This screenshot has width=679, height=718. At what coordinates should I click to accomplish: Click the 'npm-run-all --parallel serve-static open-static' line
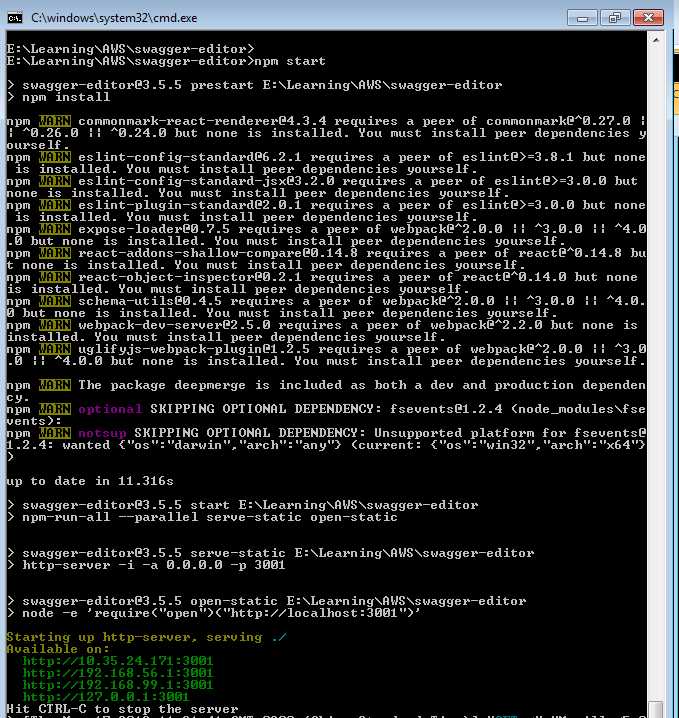[210, 517]
